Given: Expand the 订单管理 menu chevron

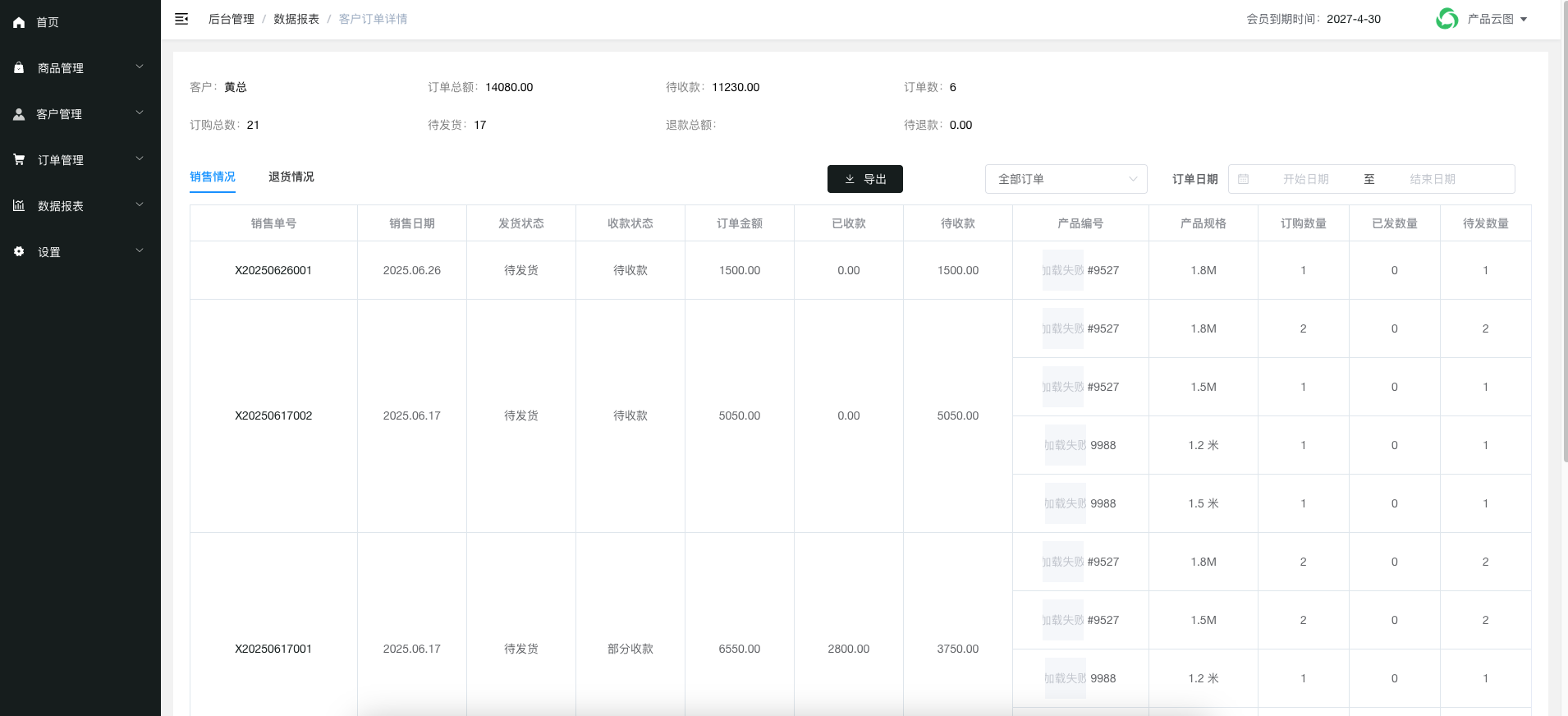Looking at the screenshot, I should tap(140, 159).
